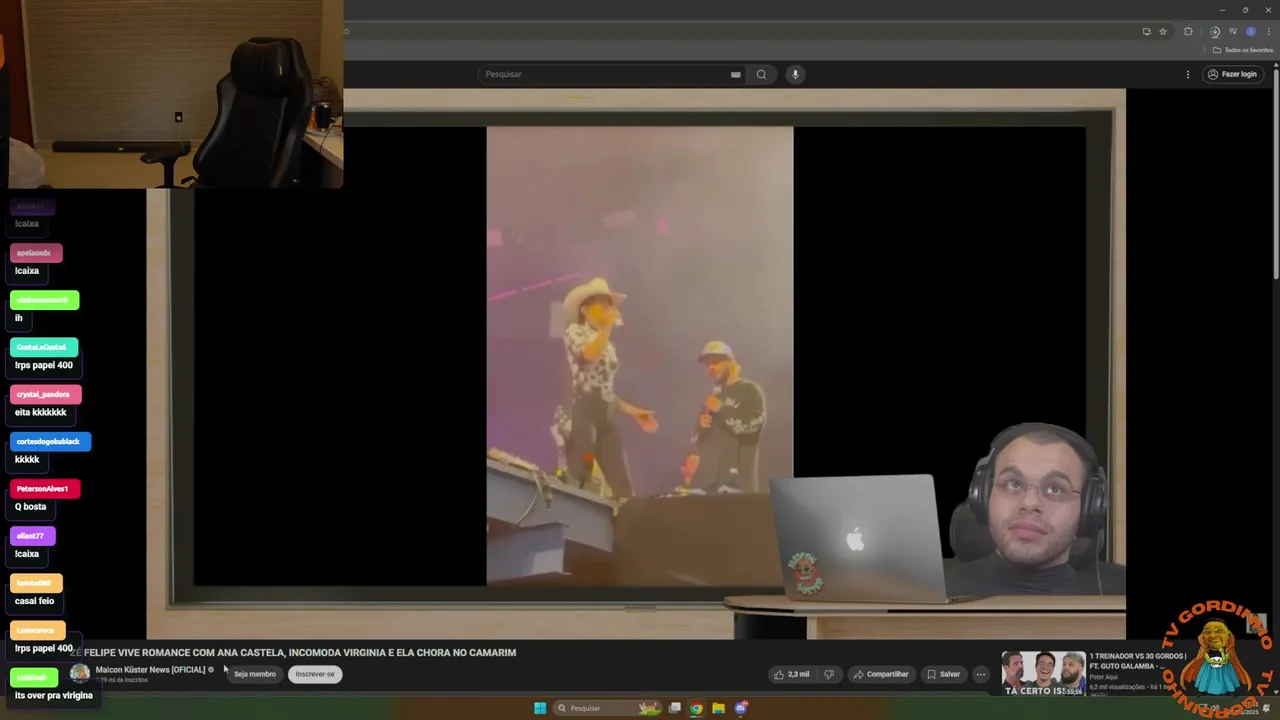Screen dimensions: 1280x720
Task: Click chat message 'its over pra virigina'
Action: (53, 695)
